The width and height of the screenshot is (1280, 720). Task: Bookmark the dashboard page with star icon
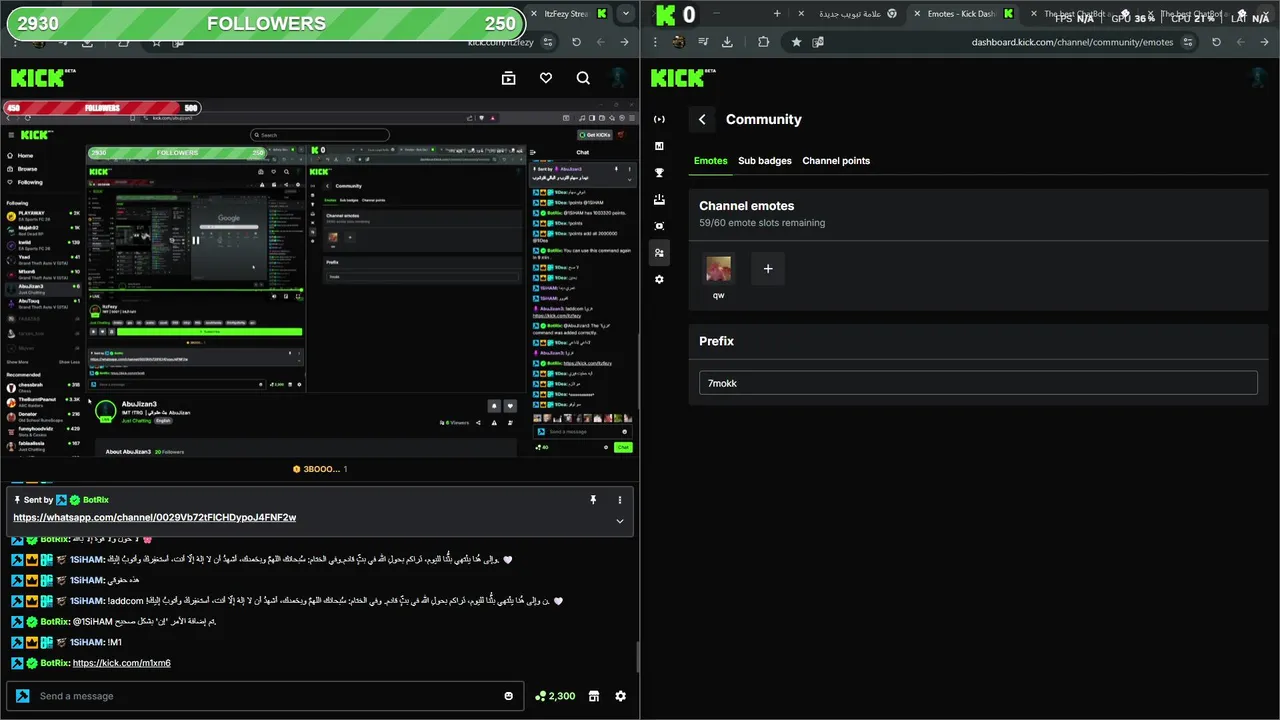[x=796, y=42]
